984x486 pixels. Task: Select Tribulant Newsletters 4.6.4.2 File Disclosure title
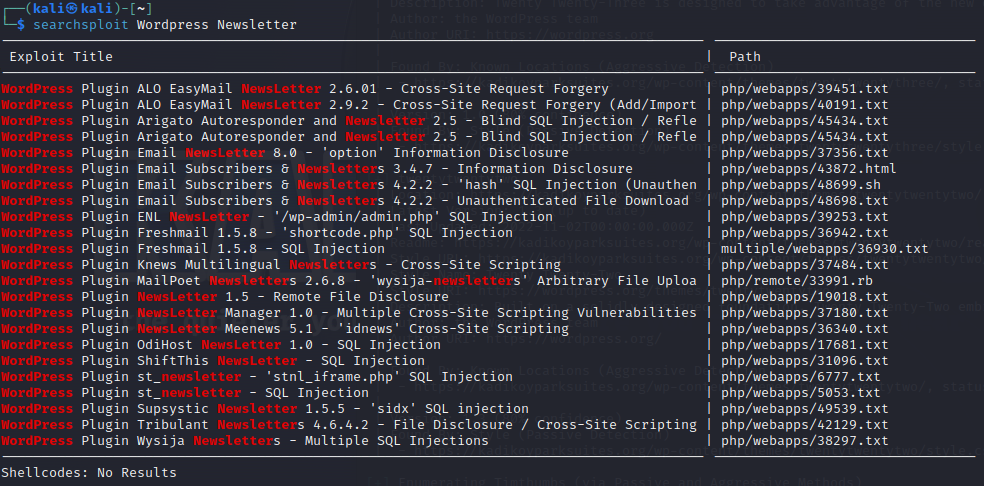click(349, 425)
